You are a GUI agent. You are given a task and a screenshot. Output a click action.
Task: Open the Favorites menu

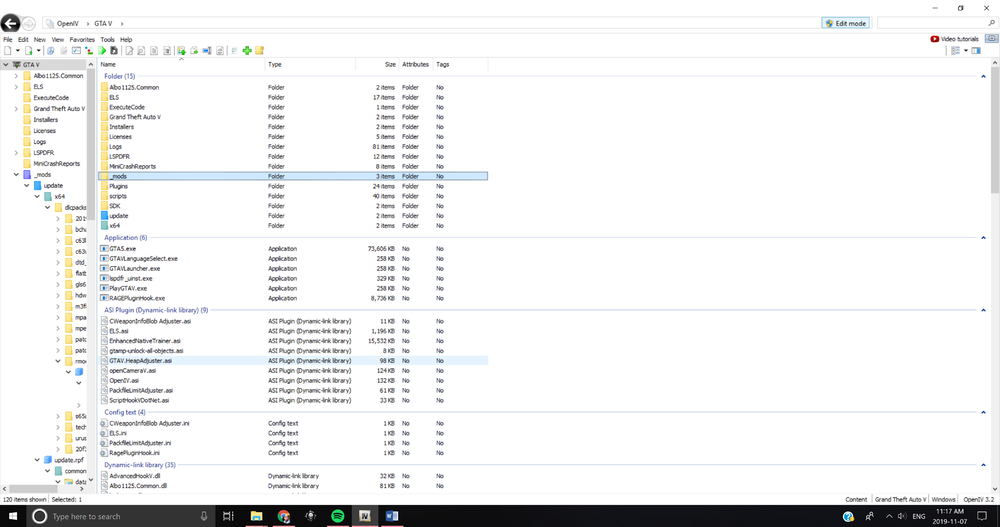click(82, 40)
